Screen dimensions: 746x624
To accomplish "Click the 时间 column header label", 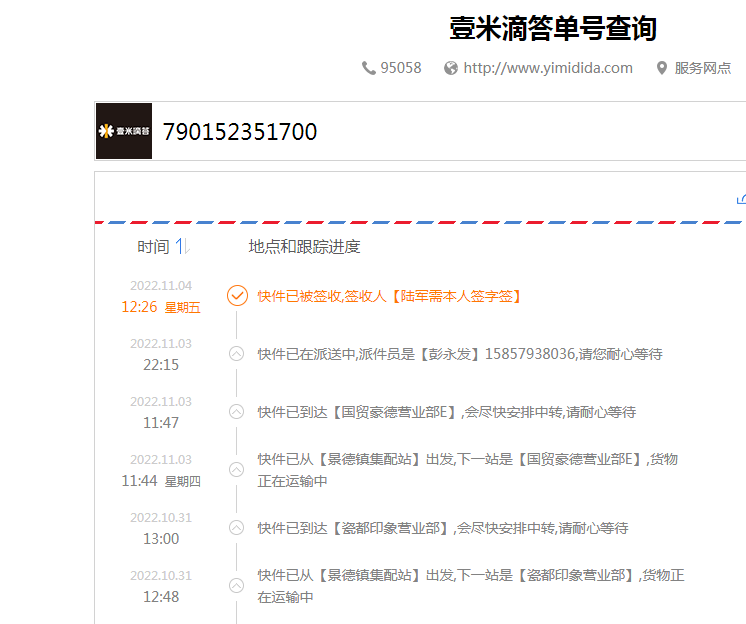I will pyautogui.click(x=153, y=247).
